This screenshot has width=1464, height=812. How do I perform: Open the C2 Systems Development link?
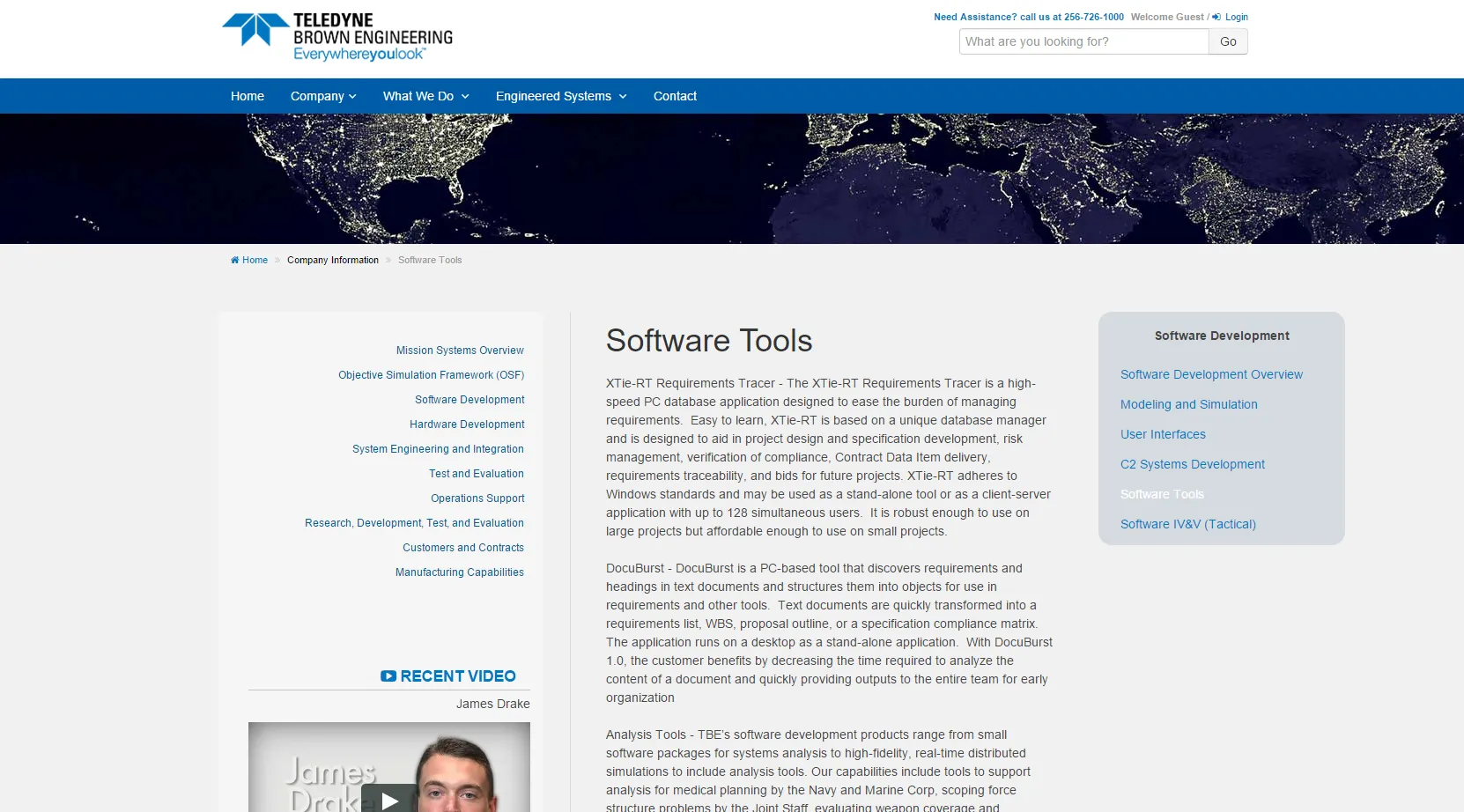click(1193, 464)
